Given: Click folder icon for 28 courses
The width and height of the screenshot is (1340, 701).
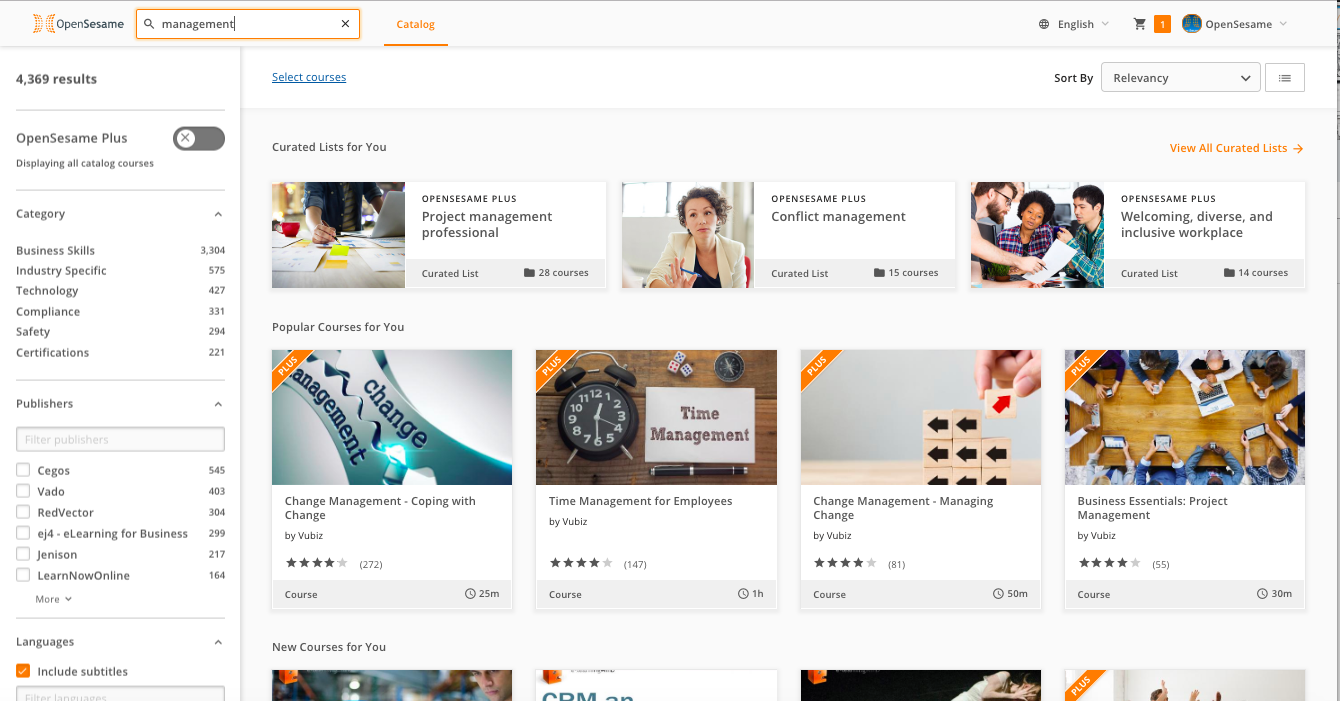Looking at the screenshot, I should [529, 272].
